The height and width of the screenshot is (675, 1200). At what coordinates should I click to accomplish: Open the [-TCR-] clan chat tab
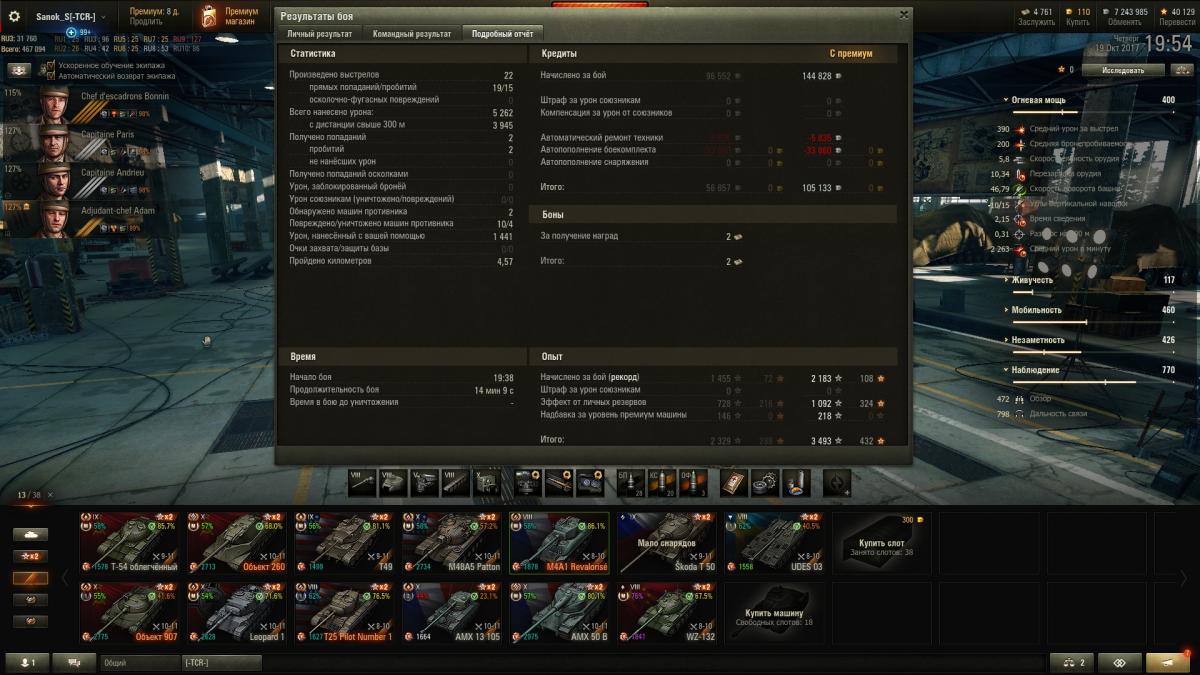221,662
